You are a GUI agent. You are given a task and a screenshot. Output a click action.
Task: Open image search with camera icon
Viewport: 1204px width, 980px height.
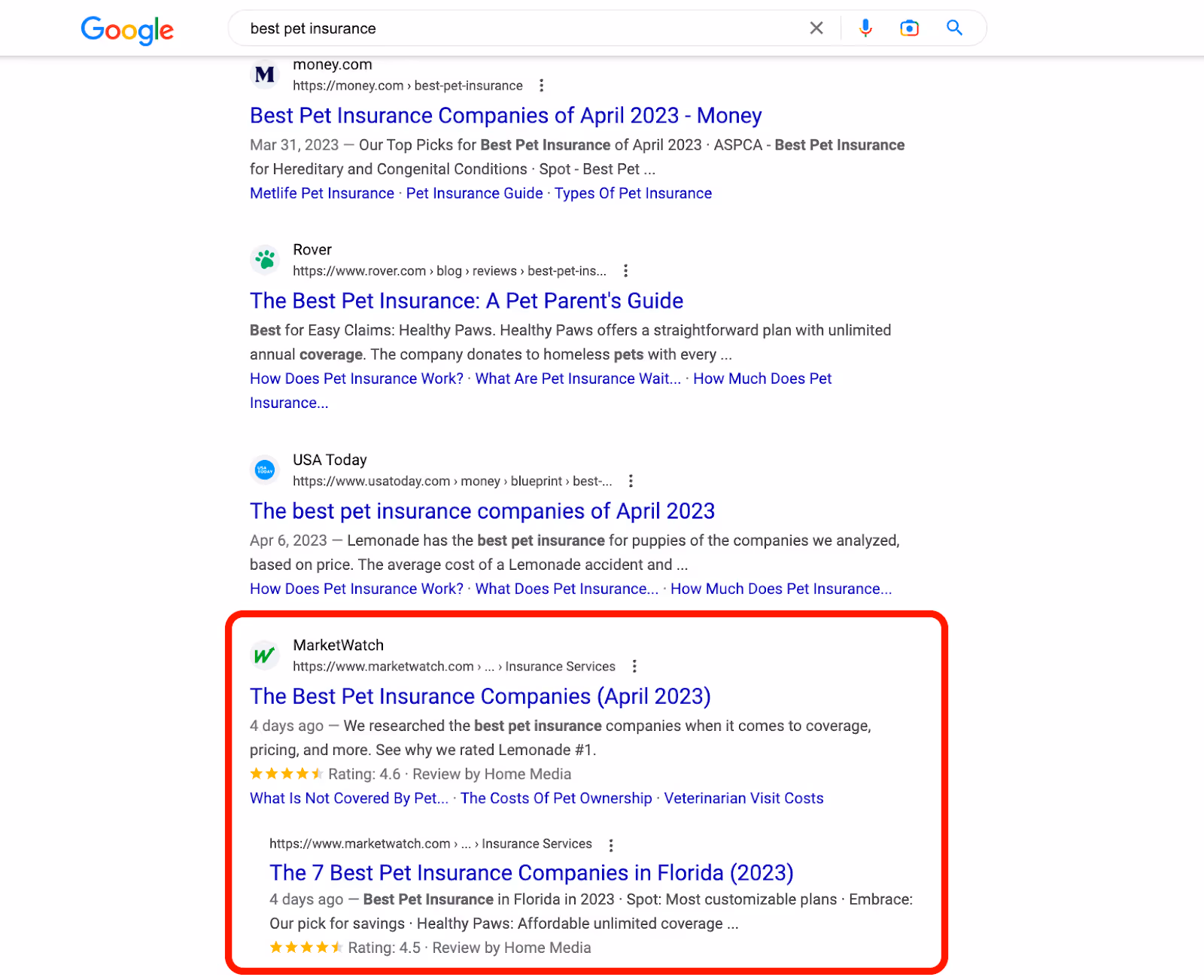pos(910,29)
